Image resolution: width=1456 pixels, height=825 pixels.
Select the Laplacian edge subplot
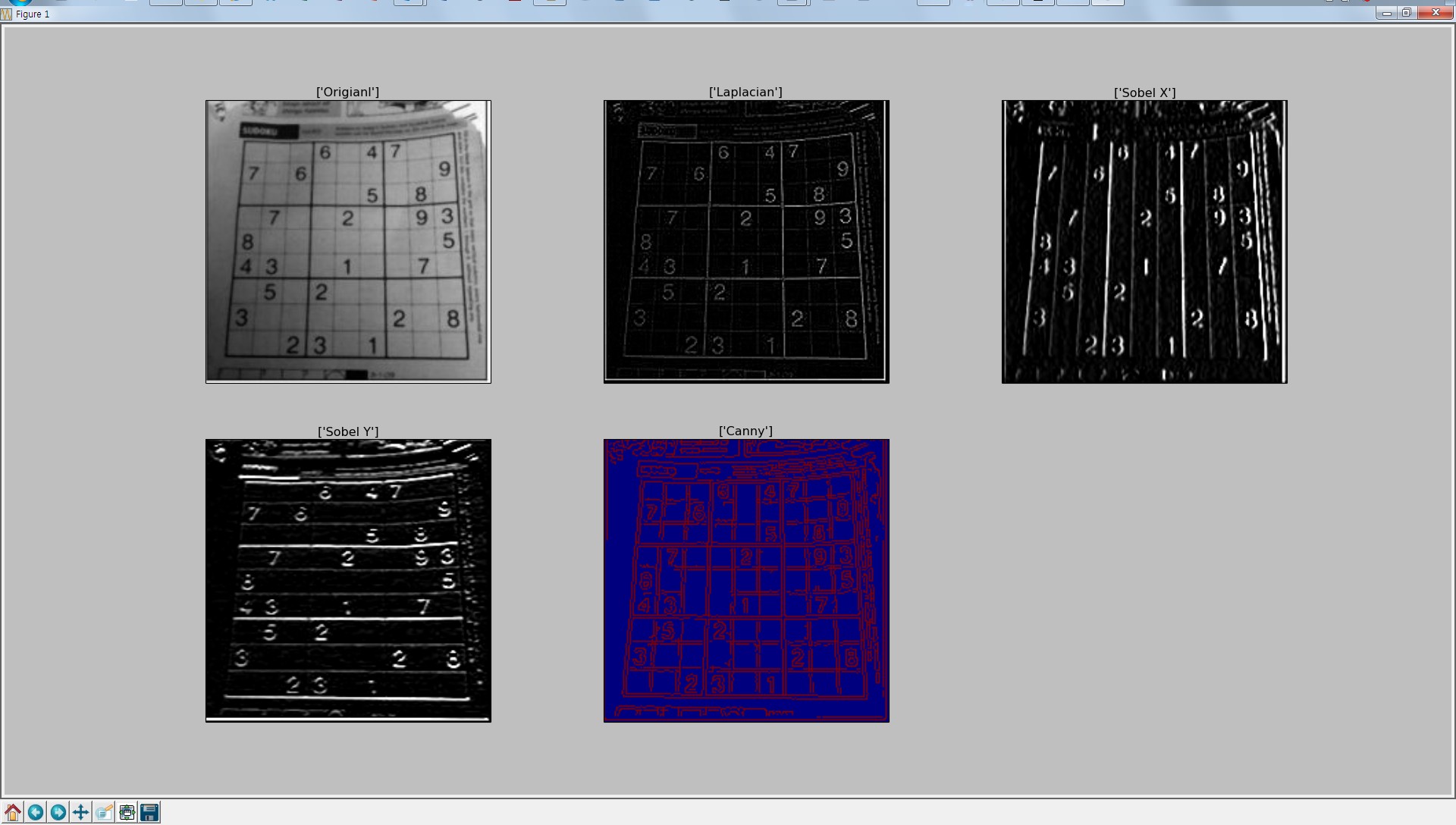click(x=746, y=242)
